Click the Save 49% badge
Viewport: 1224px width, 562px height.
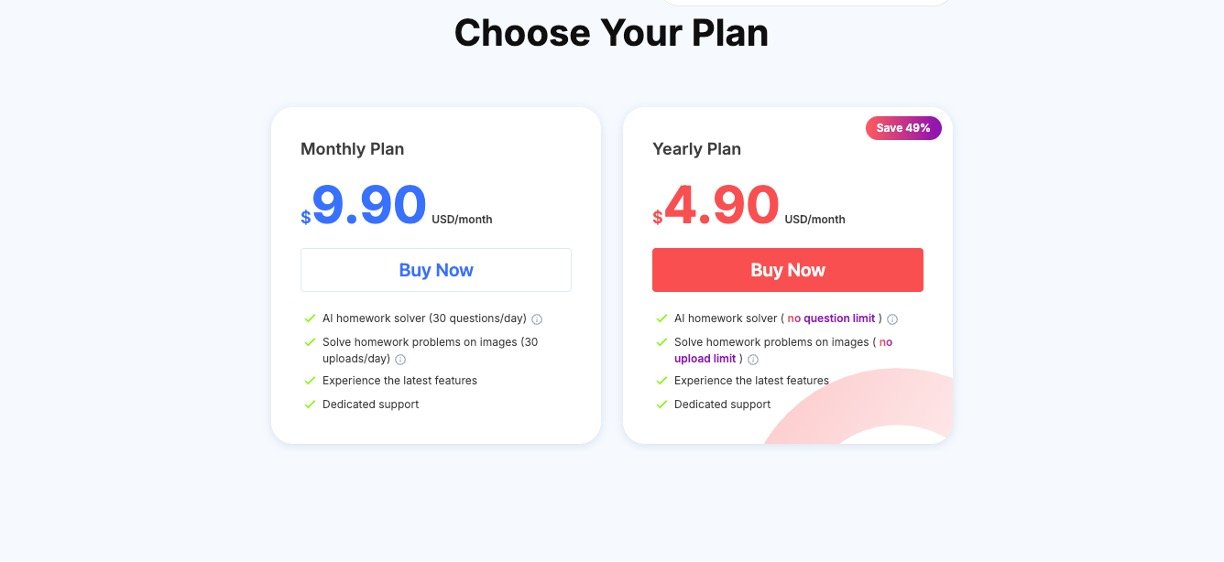[903, 128]
